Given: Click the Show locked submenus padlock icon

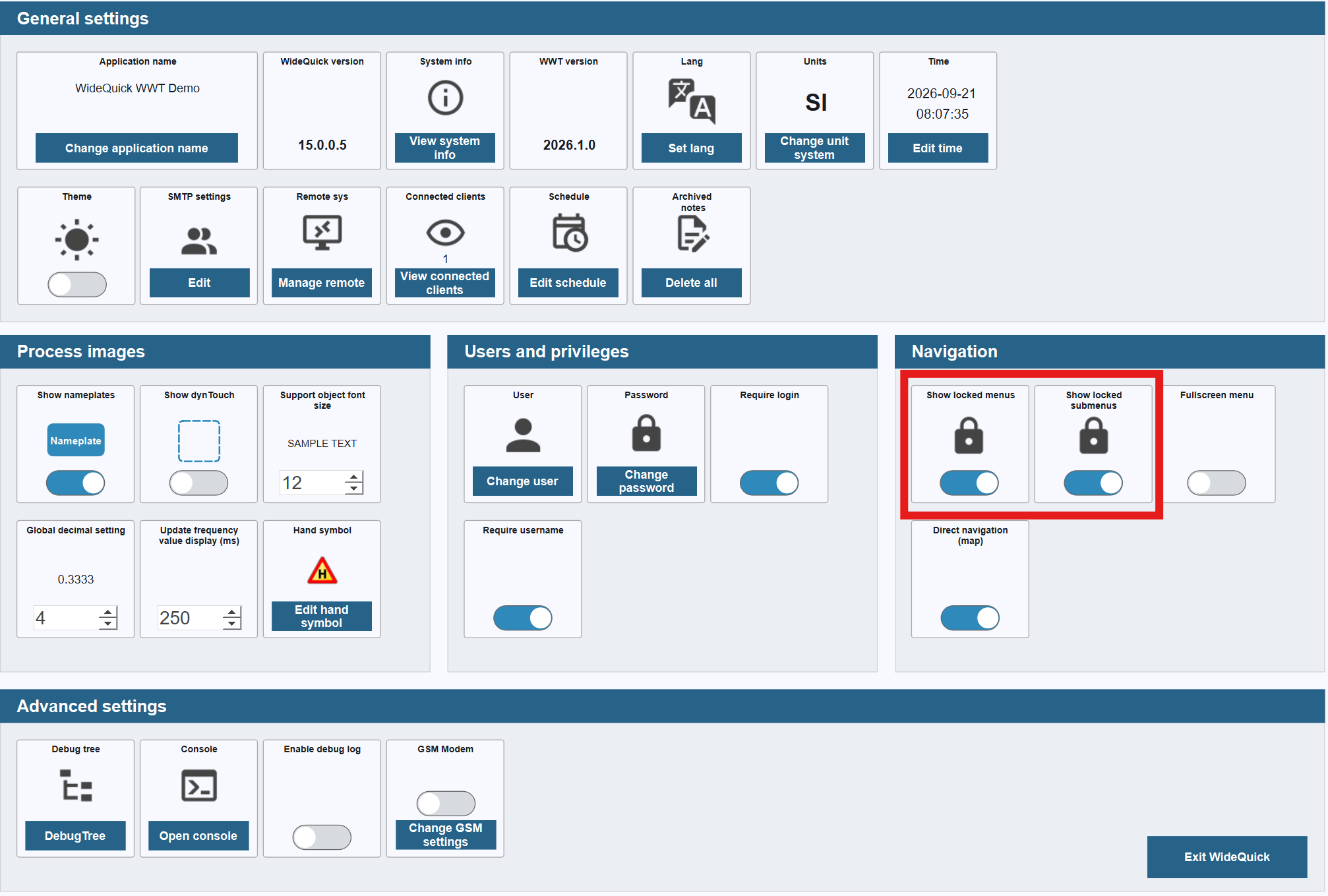Looking at the screenshot, I should pos(1094,435).
